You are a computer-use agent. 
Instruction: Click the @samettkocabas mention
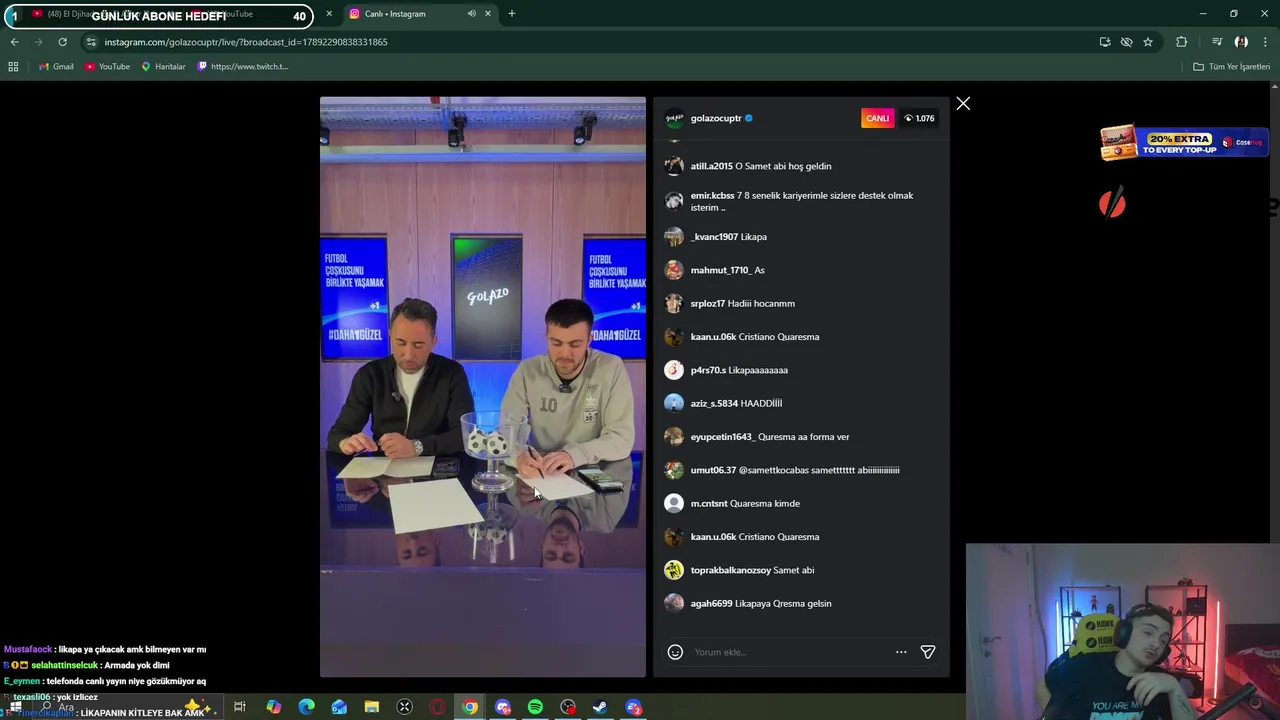[x=773, y=470]
